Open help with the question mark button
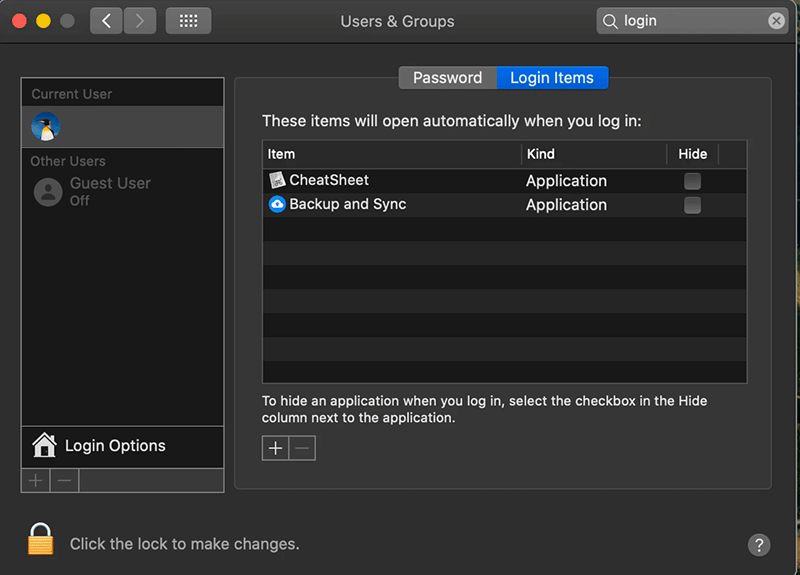This screenshot has height=575, width=800. pyautogui.click(x=759, y=545)
